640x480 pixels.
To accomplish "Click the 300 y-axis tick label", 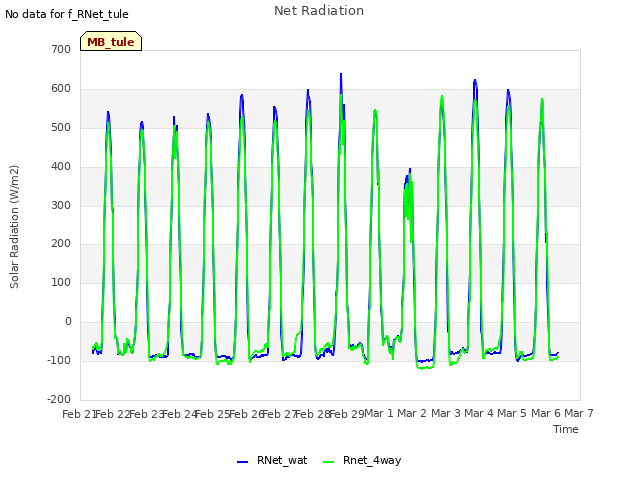I will pos(61,205).
